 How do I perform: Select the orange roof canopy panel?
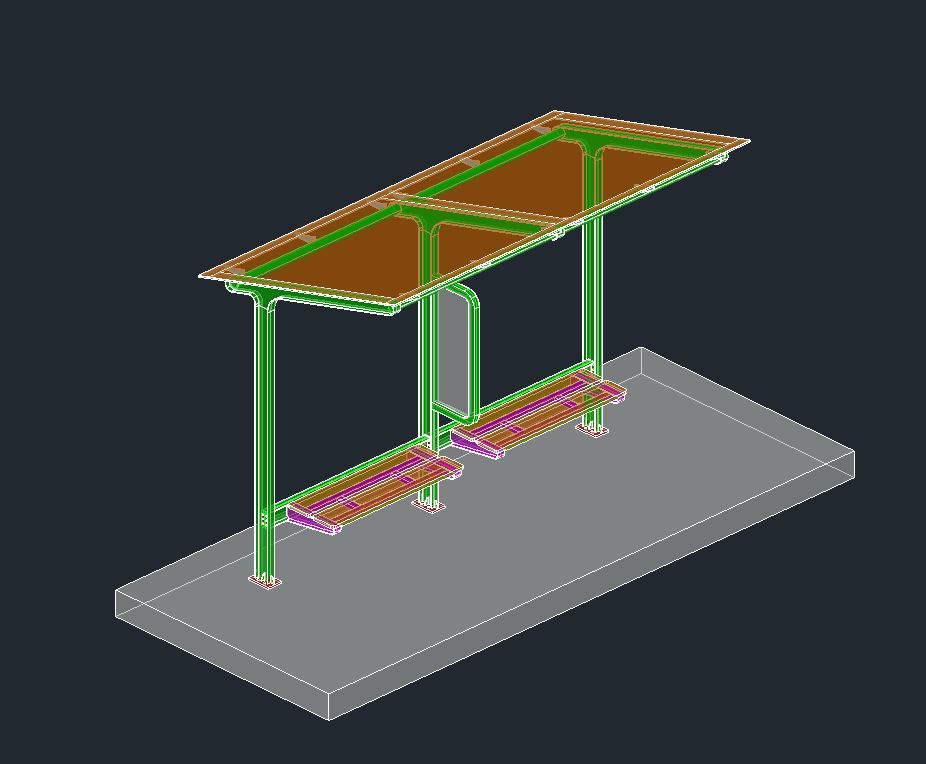coord(472,207)
